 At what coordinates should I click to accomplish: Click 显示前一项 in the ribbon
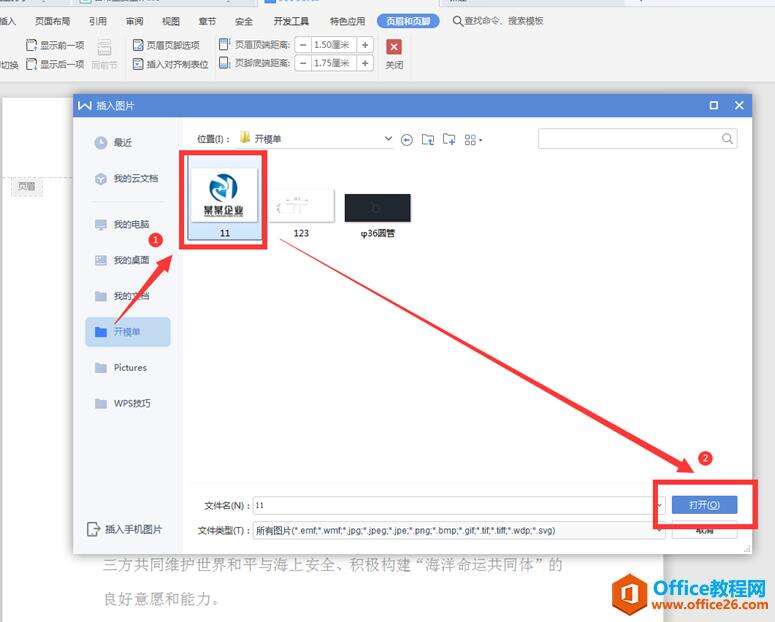[55, 45]
